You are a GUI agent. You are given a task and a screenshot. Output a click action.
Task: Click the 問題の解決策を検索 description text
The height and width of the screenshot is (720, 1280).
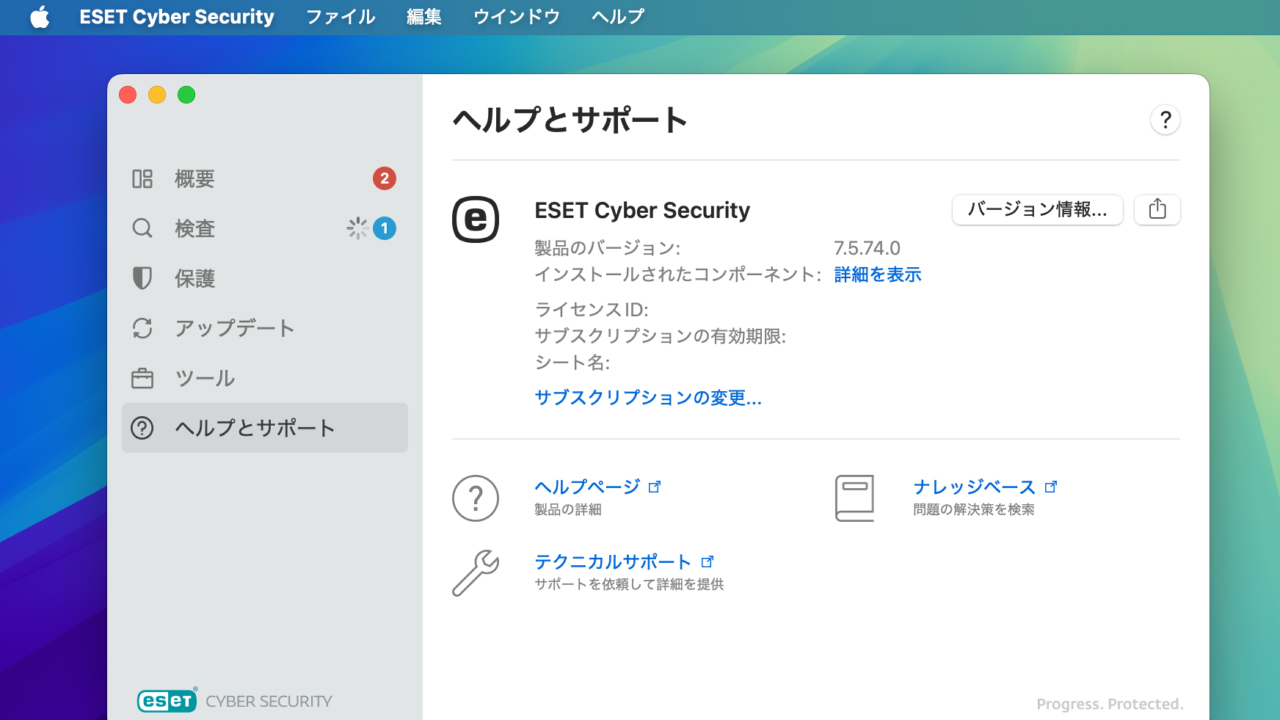point(974,510)
